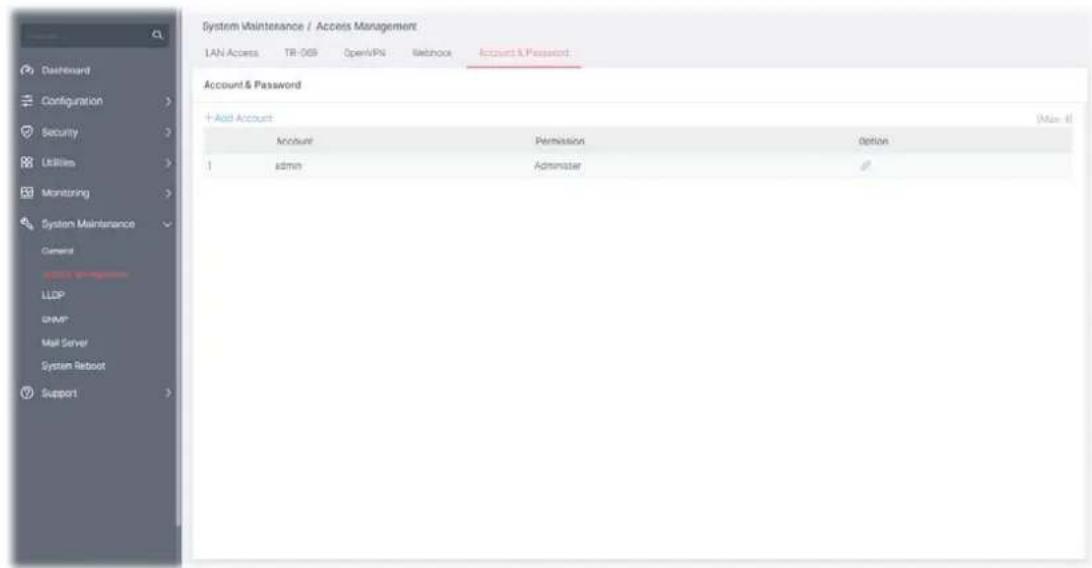
Task: Click the Account & Password section heading
Action: point(252,85)
